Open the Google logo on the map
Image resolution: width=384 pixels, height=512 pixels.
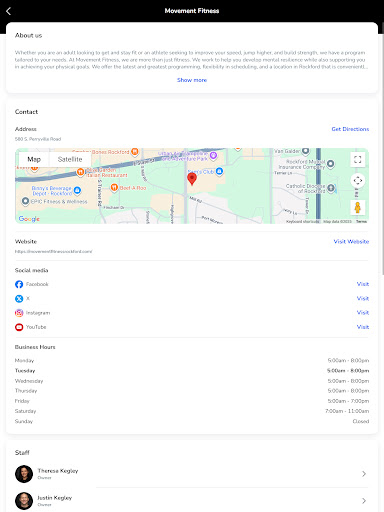[29, 219]
